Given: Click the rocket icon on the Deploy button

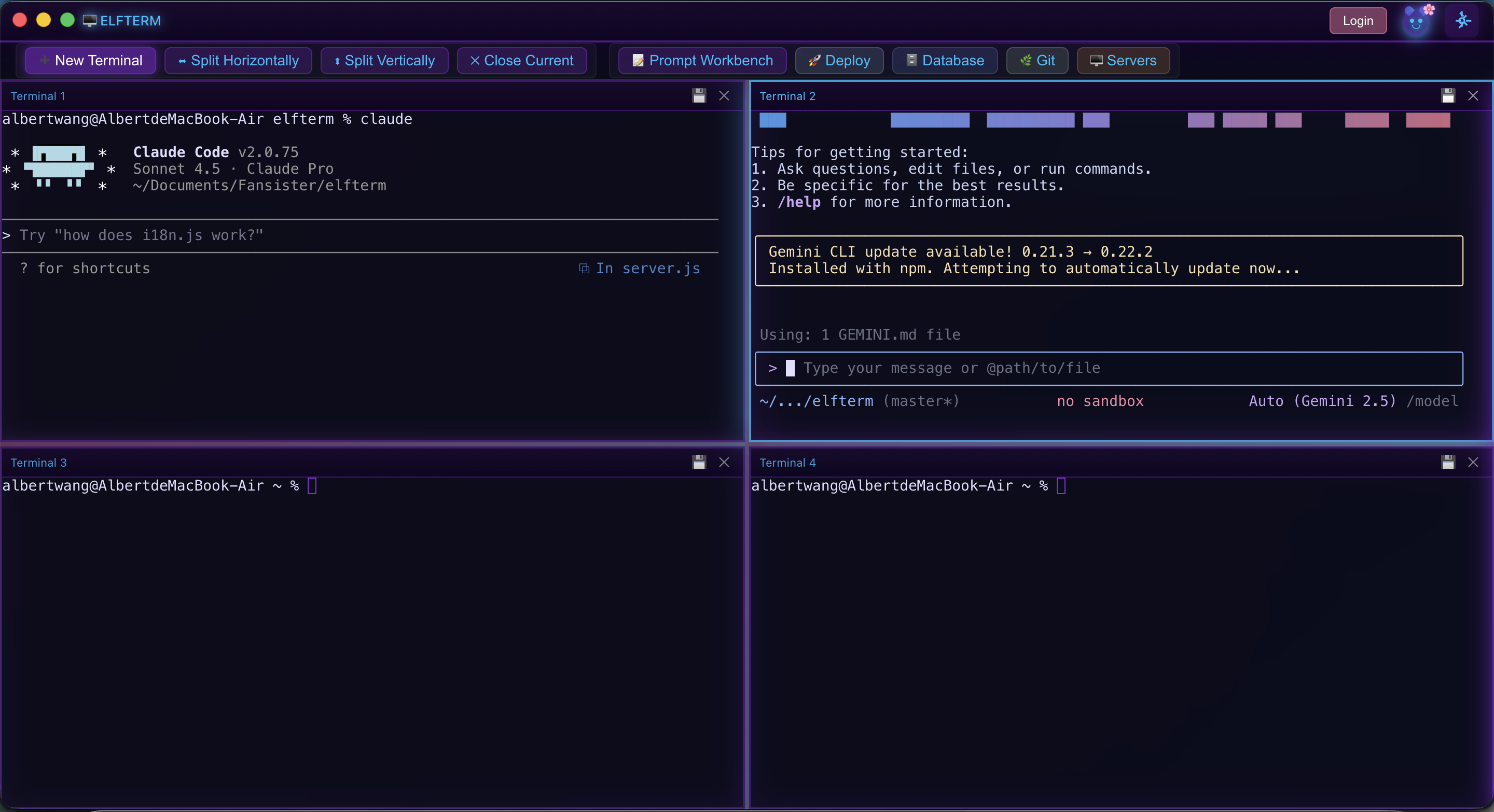Looking at the screenshot, I should coord(814,60).
